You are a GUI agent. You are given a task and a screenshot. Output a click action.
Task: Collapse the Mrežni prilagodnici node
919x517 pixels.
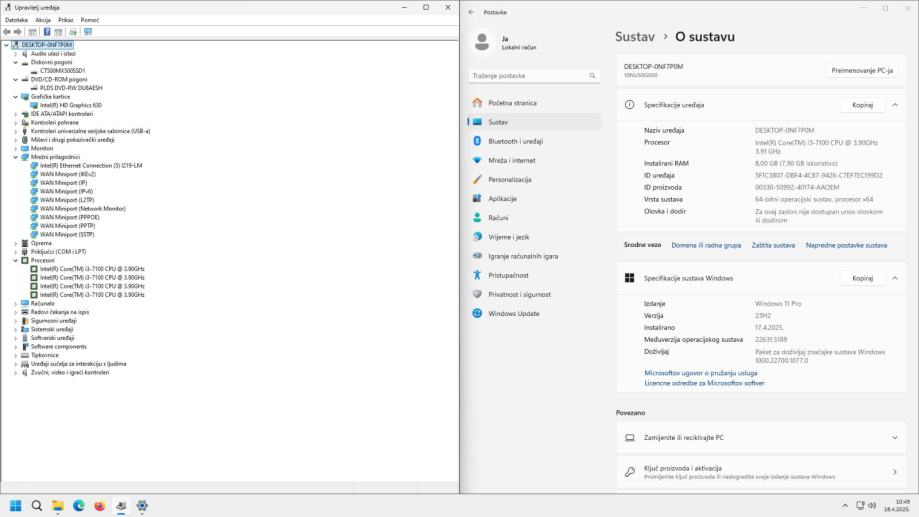click(16, 157)
